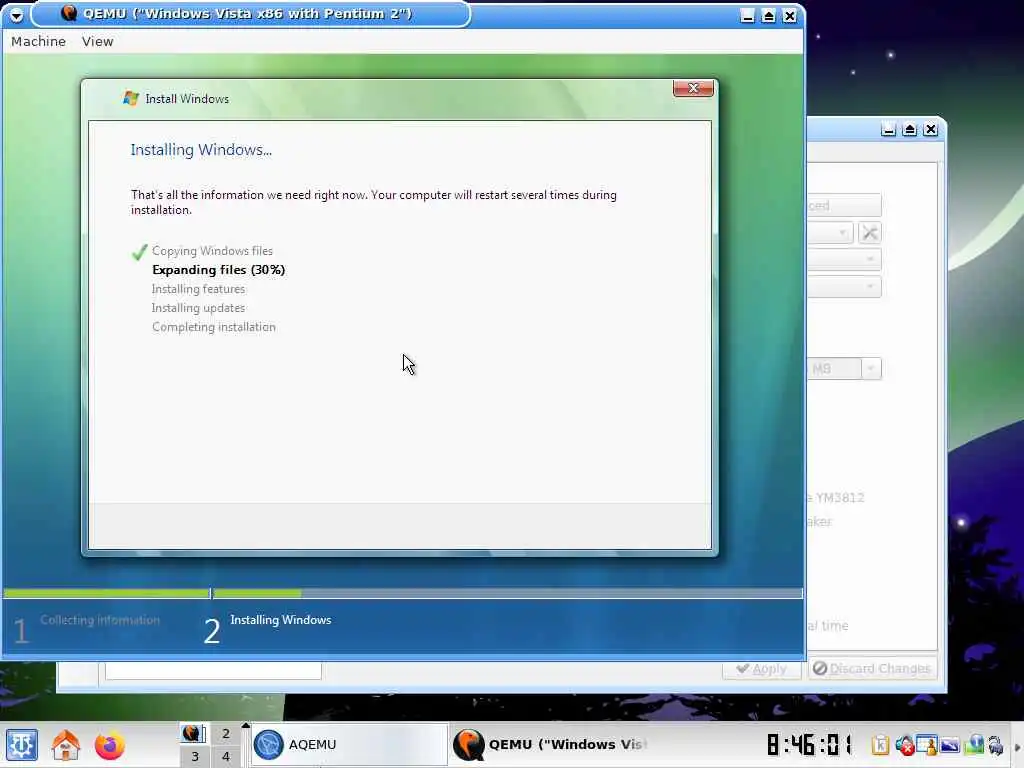Viewport: 1024px width, 768px height.
Task: Click the user window tray icon
Action: pyautogui.click(x=927, y=745)
